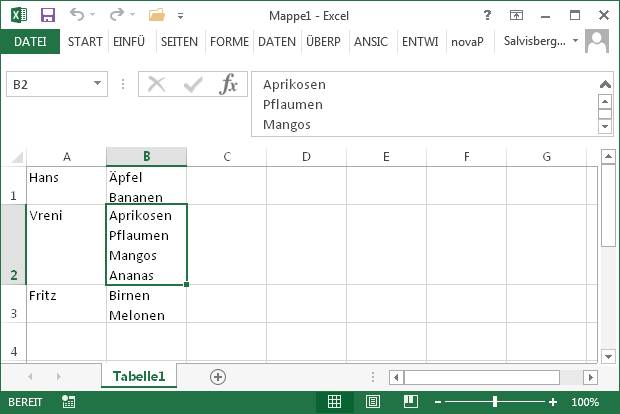Click the Insert Function fx icon
The height and width of the screenshot is (414, 620).
coord(229,84)
